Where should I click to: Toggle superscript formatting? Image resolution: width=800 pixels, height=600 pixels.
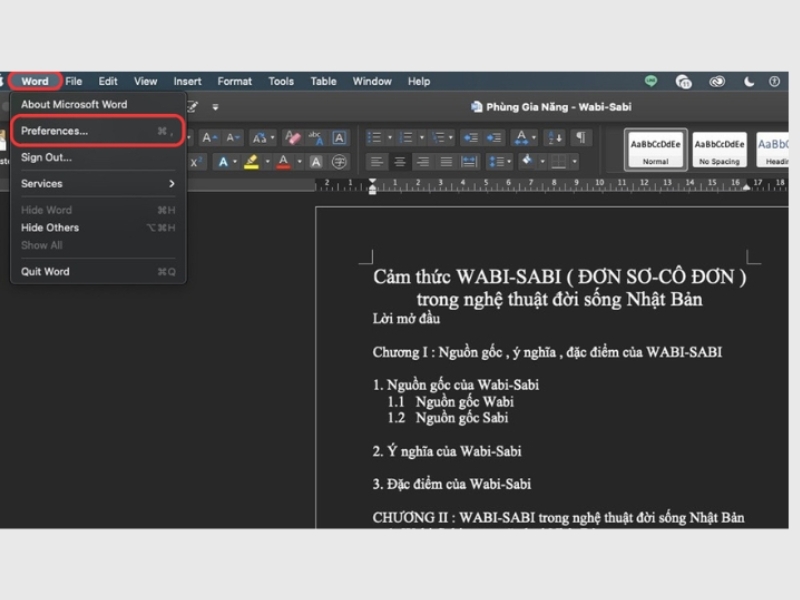197,162
